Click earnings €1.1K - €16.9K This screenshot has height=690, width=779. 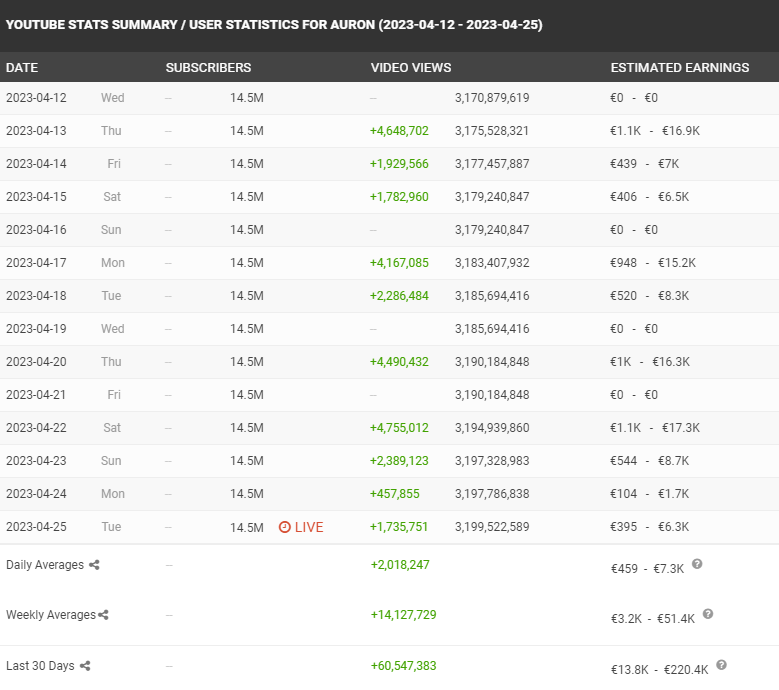tap(655, 131)
